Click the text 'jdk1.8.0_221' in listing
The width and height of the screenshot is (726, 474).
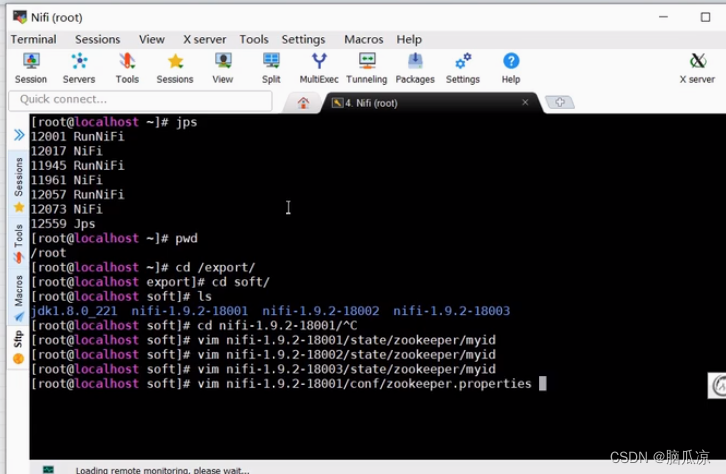pyautogui.click(x=74, y=311)
